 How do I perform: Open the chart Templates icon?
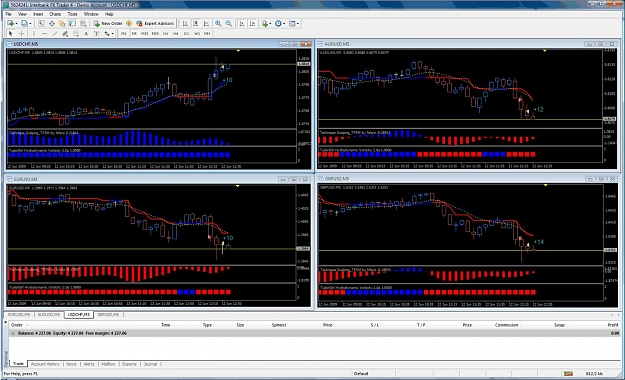pyautogui.click(x=292, y=24)
